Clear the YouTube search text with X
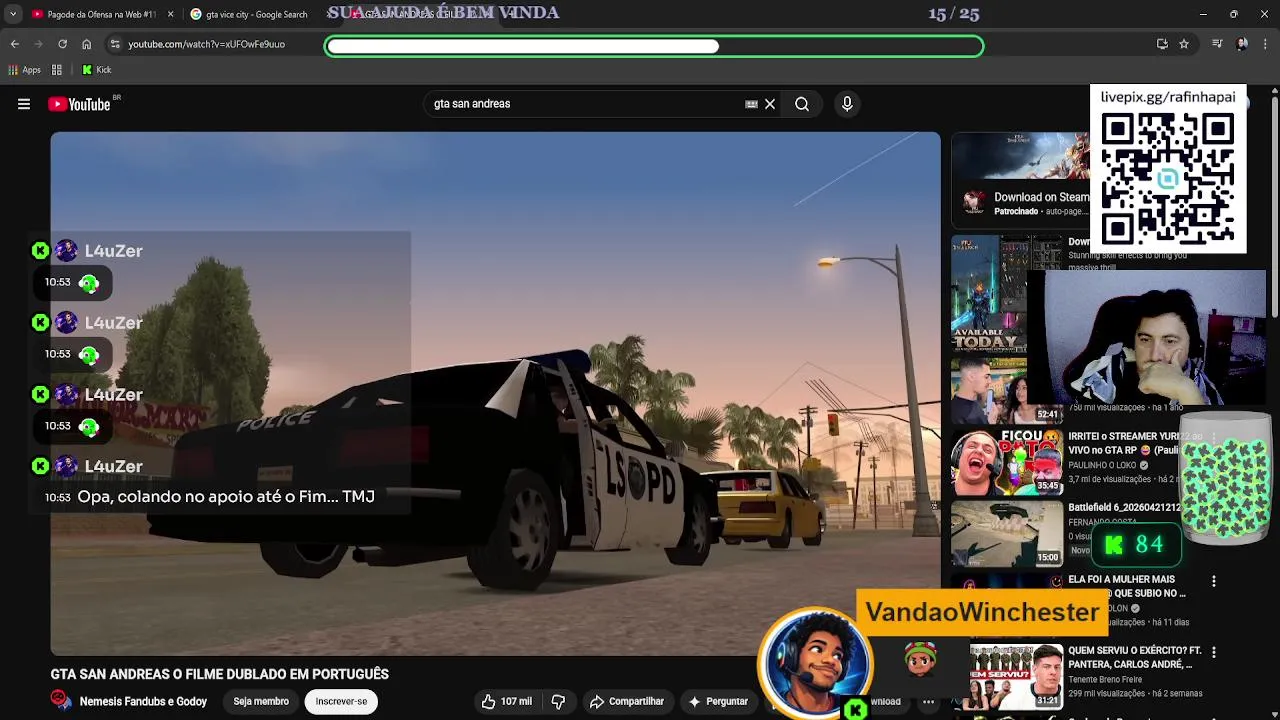1280x720 pixels. pos(770,104)
